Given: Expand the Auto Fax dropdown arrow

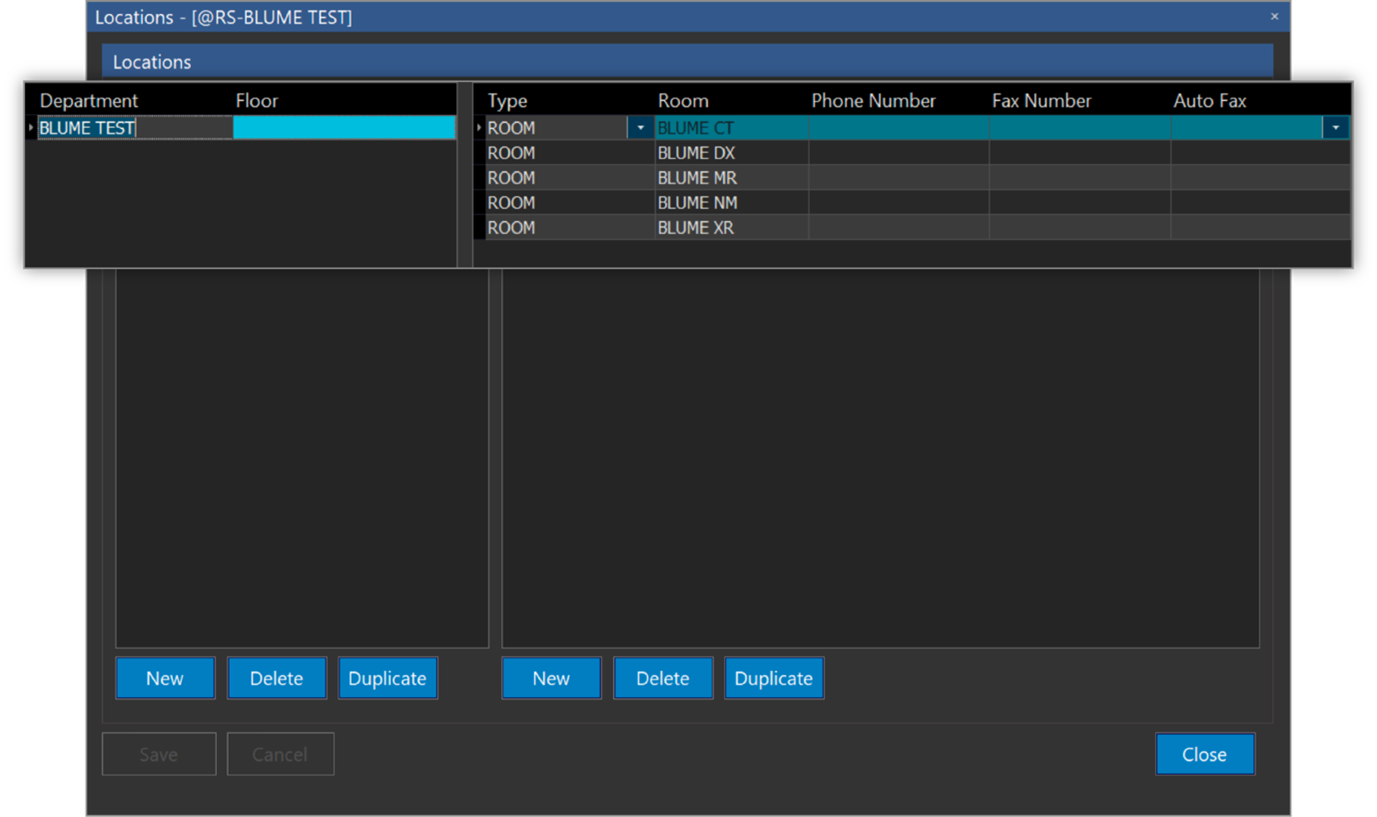Looking at the screenshot, I should click(x=1335, y=128).
